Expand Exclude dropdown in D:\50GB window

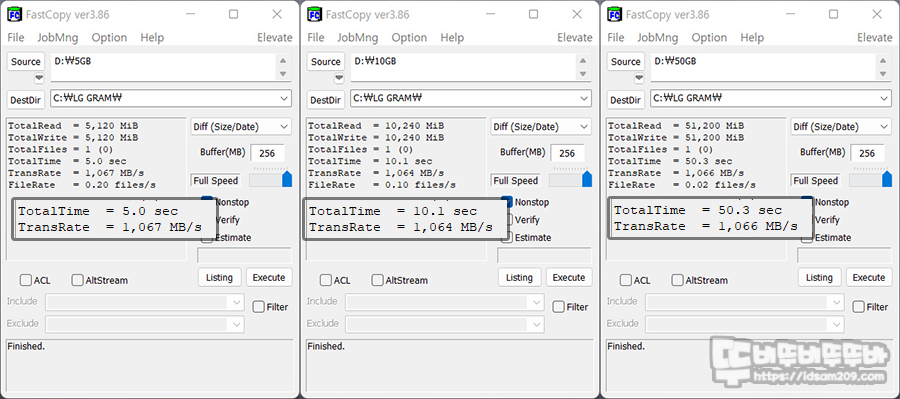[x=837, y=324]
